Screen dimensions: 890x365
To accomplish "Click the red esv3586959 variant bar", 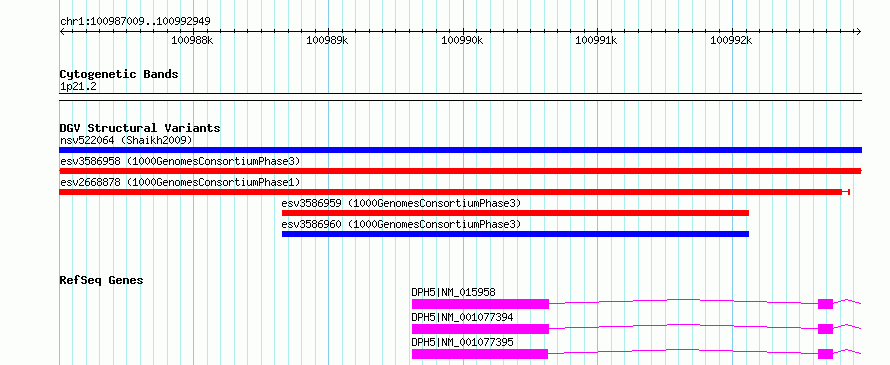I will [515, 213].
